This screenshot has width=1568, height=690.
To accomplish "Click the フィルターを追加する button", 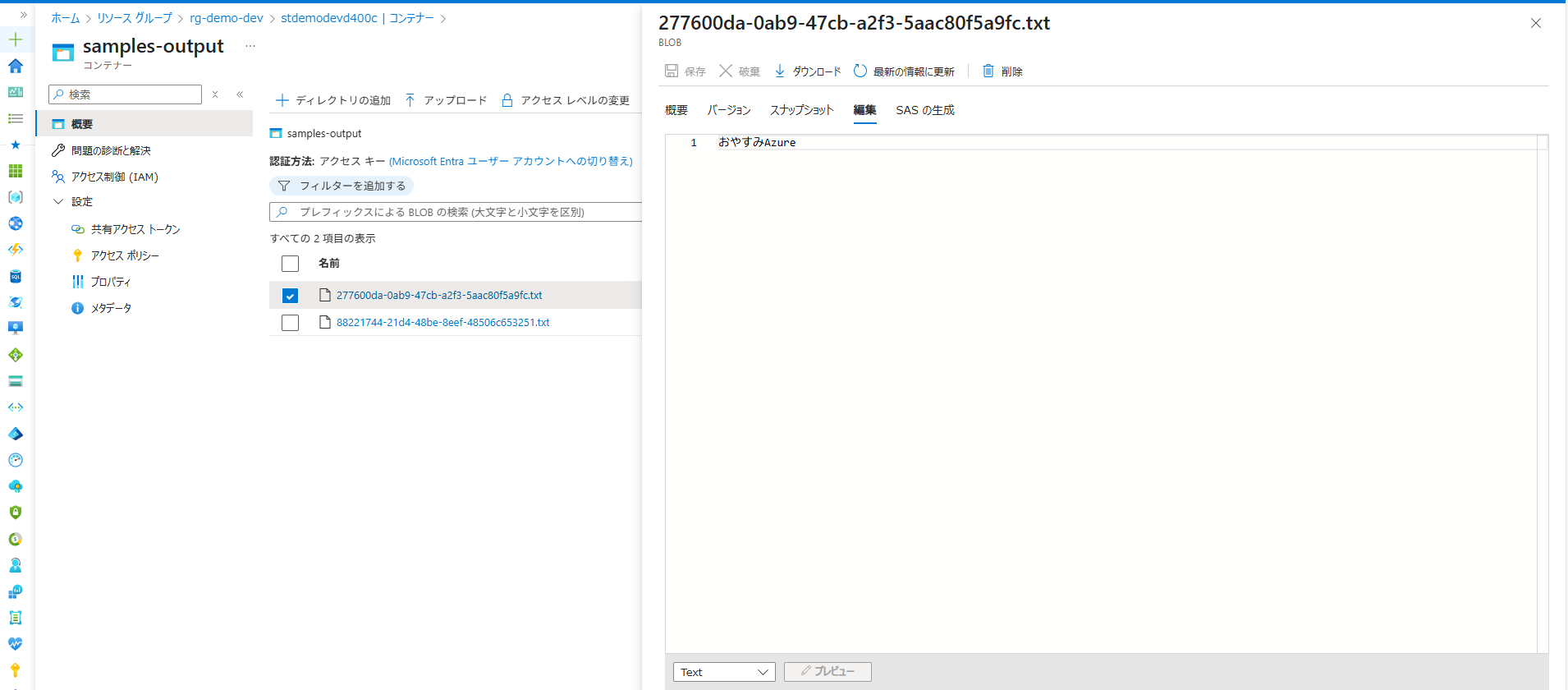I will (342, 186).
